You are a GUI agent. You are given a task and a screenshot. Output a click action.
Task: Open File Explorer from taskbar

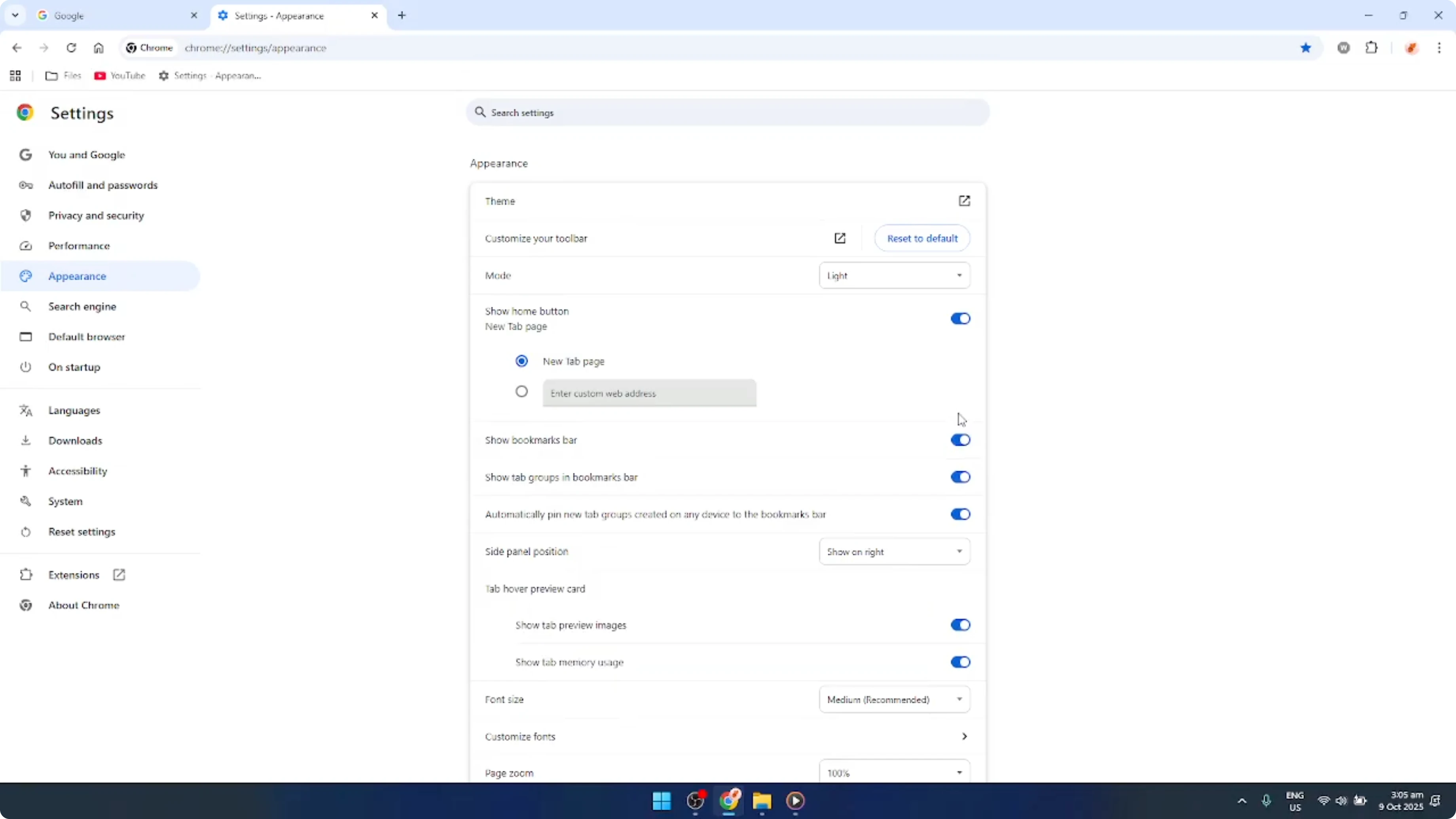pyautogui.click(x=762, y=801)
